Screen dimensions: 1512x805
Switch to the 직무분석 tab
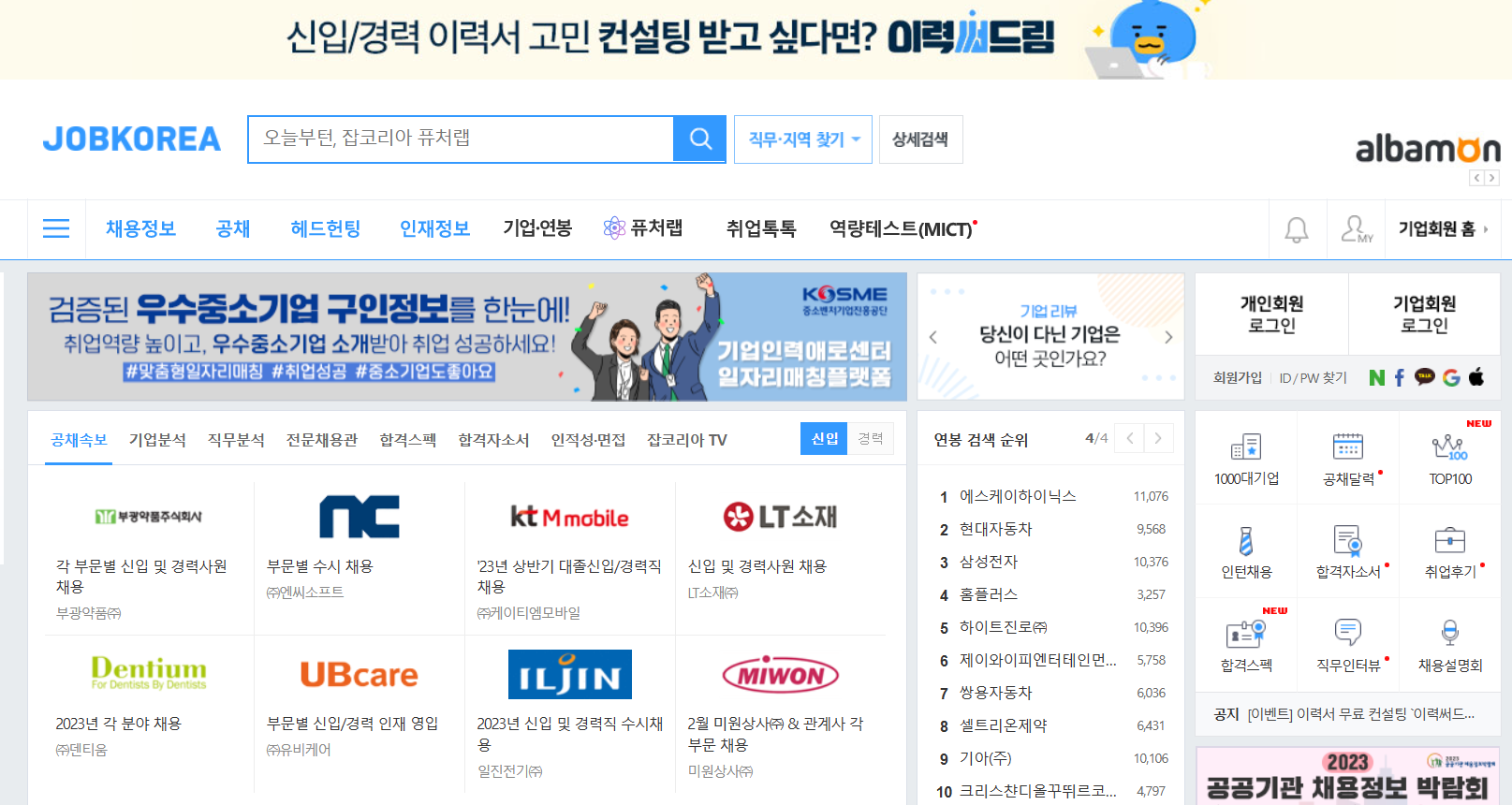click(236, 440)
